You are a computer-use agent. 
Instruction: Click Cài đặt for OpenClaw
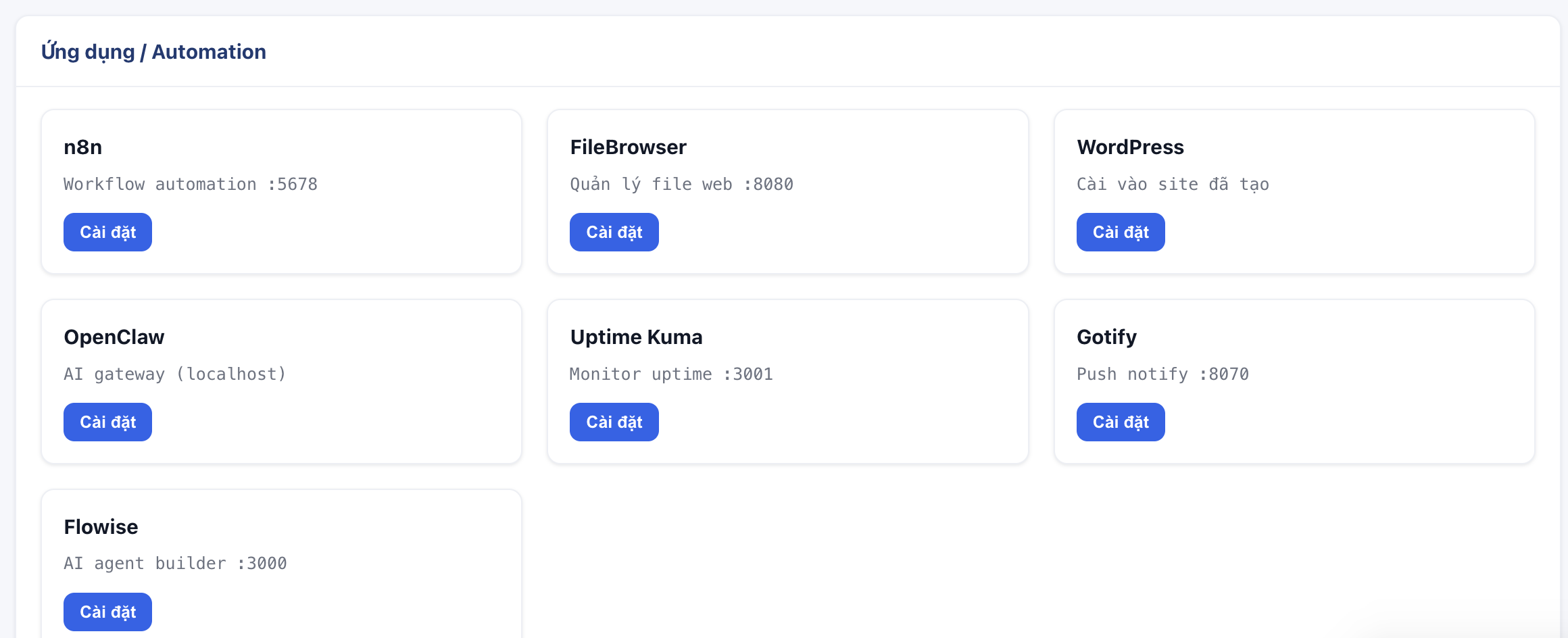107,422
